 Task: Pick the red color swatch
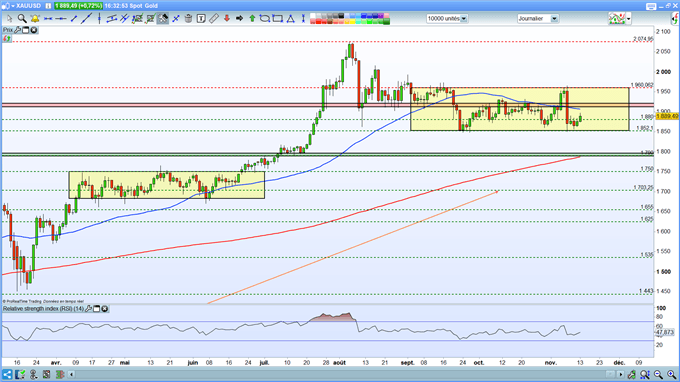coord(319,21)
